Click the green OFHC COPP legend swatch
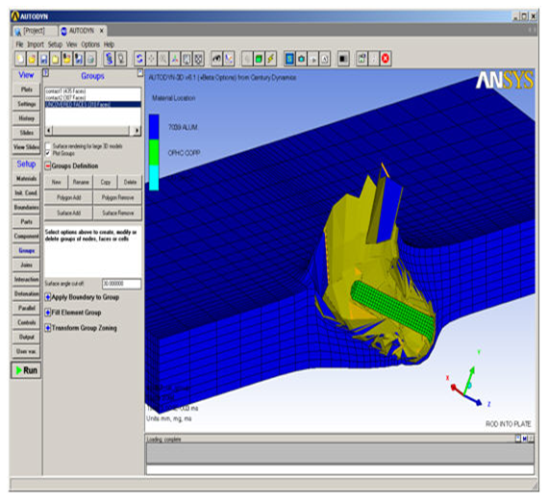The height and width of the screenshot is (503, 550). [x=154, y=153]
